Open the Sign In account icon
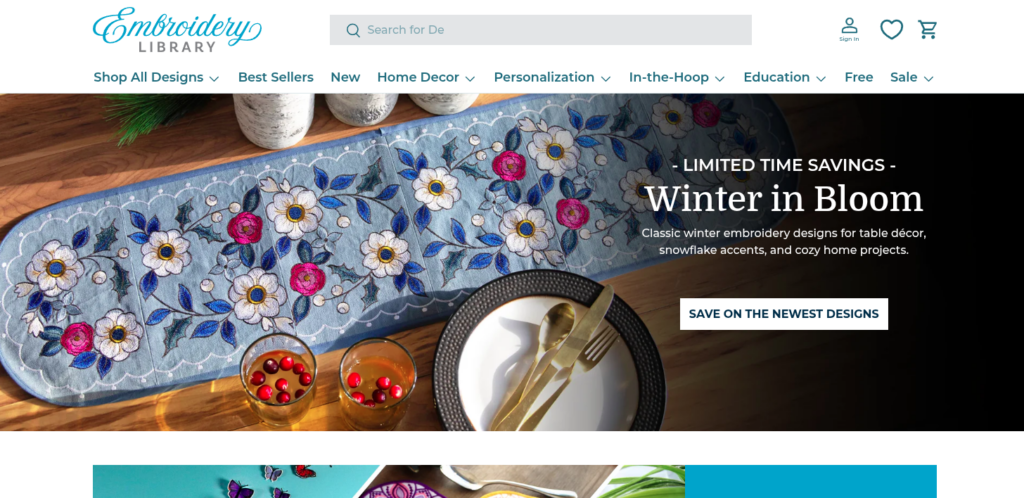This screenshot has width=1024, height=498. (x=849, y=29)
